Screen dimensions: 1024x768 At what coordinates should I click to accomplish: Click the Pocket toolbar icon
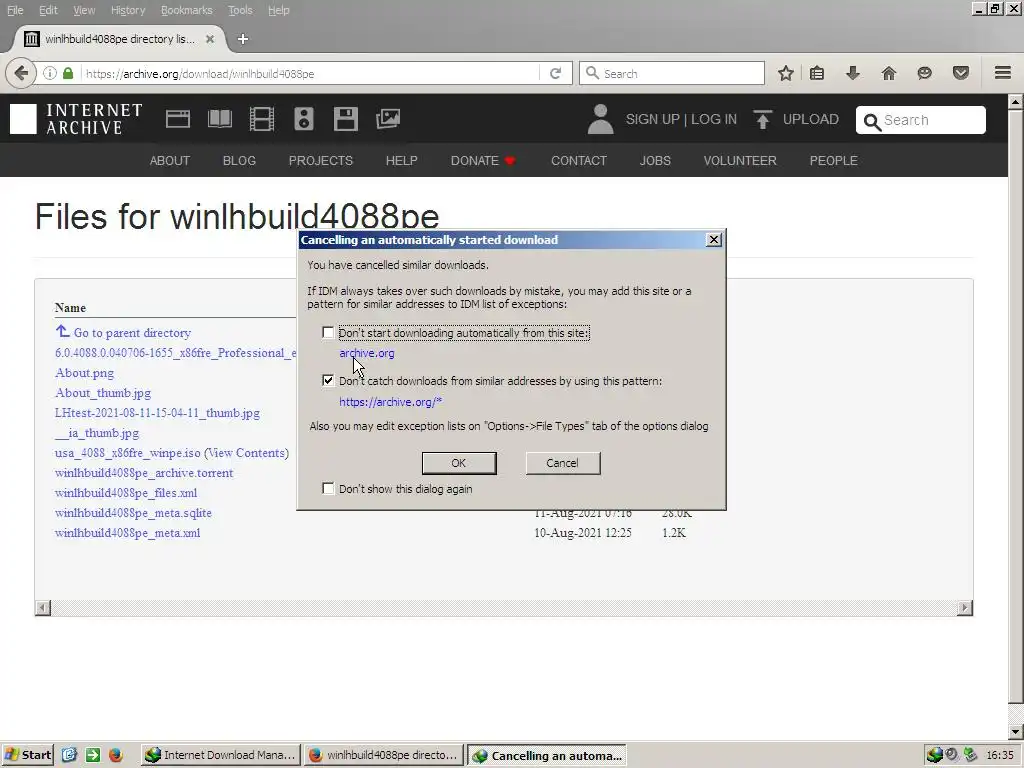961,73
